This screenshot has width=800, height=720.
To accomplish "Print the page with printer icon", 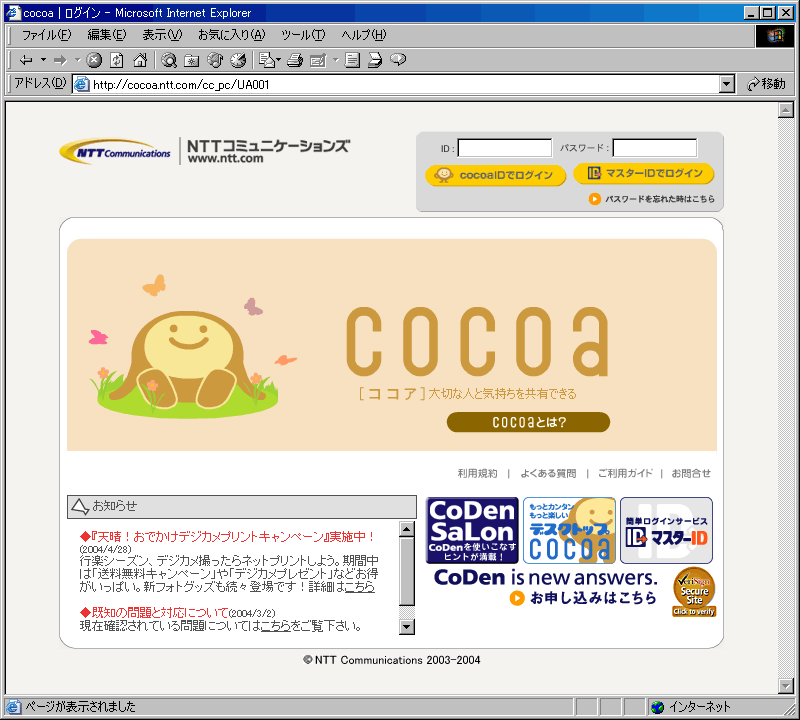I will coord(295,60).
